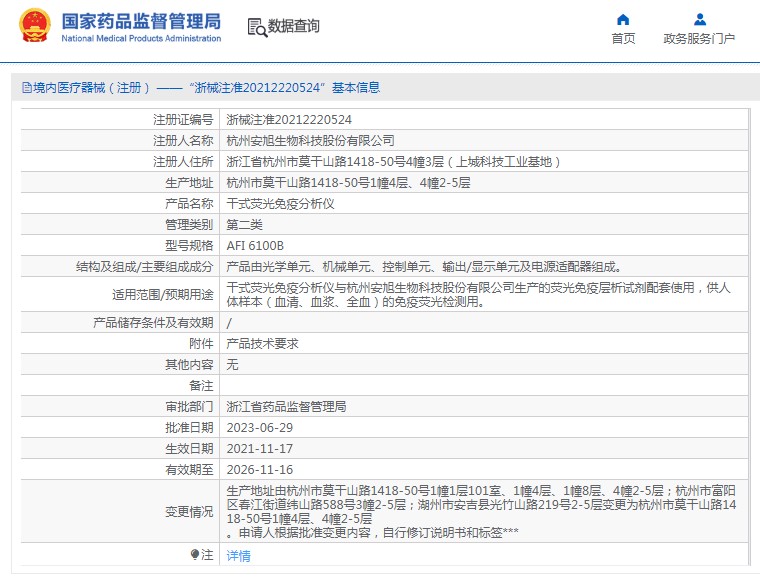Click the 政务服务门户 user icon
760x578 pixels.
click(x=699, y=19)
